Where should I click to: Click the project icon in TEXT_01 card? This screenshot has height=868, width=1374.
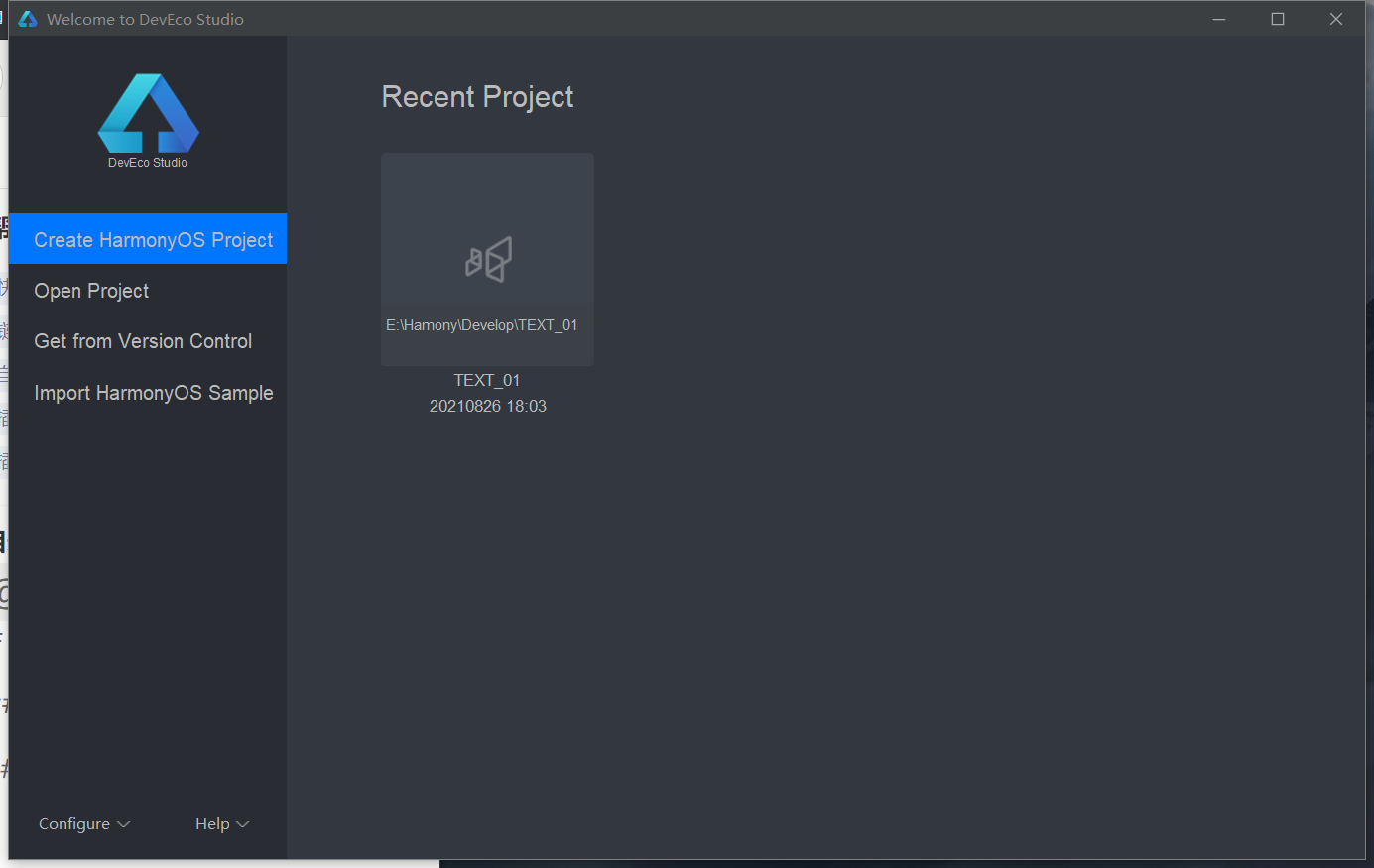(489, 259)
